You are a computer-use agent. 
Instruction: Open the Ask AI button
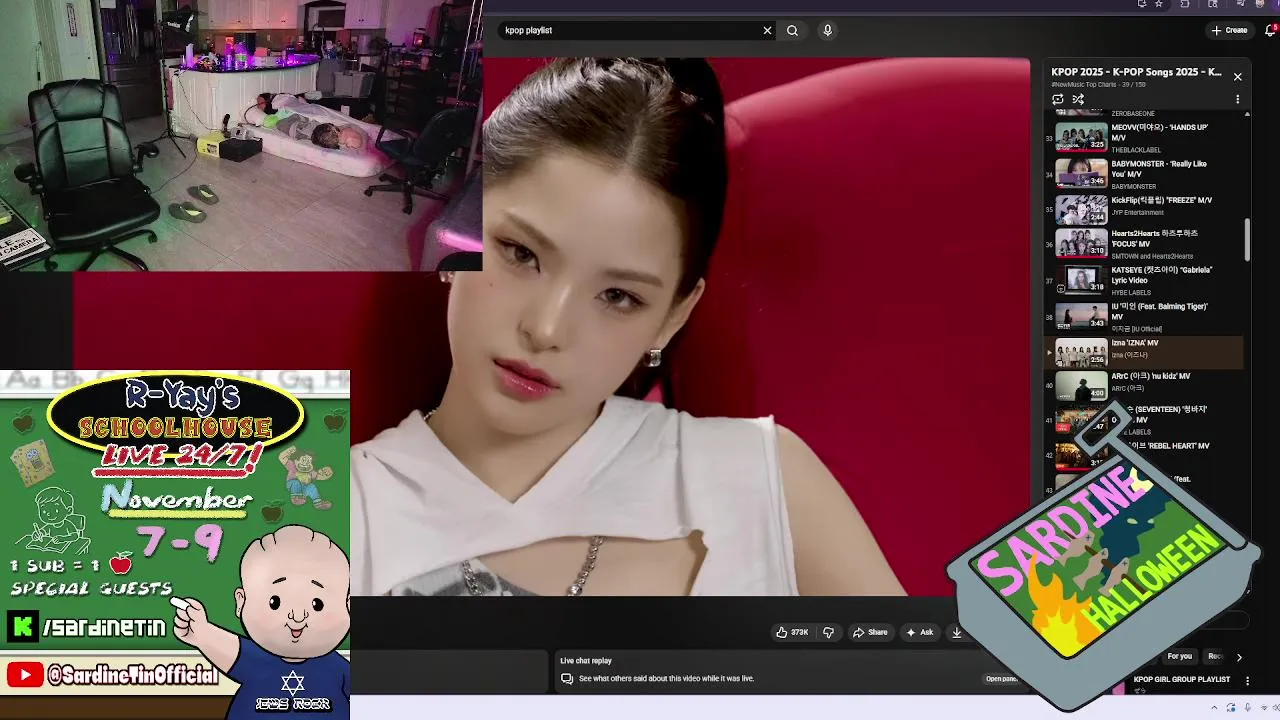point(920,632)
